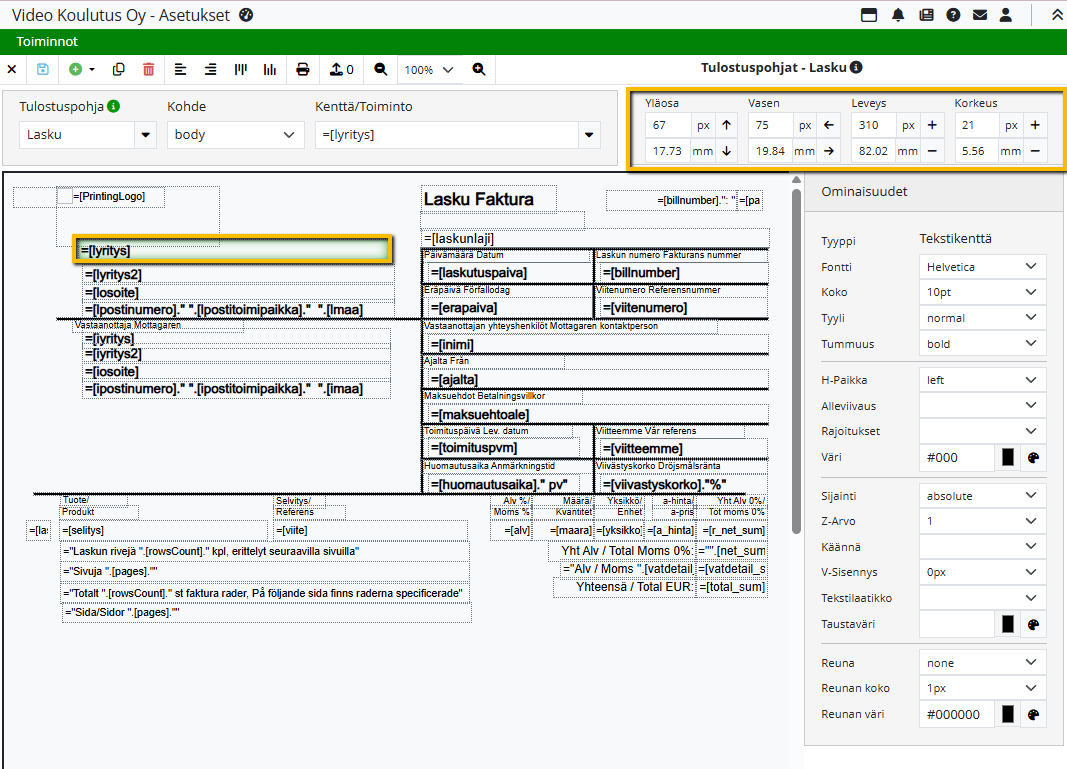Open the help question mark icon
This screenshot has width=1067, height=769.
point(953,15)
